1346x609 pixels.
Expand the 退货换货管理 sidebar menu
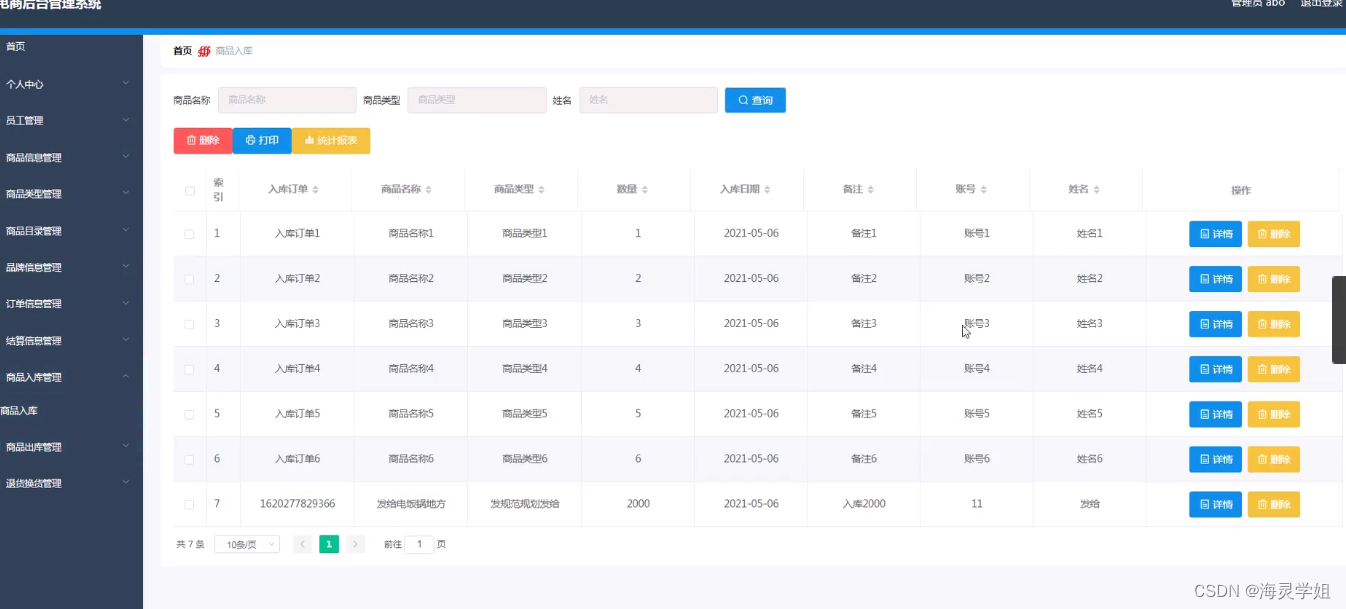[x=71, y=483]
